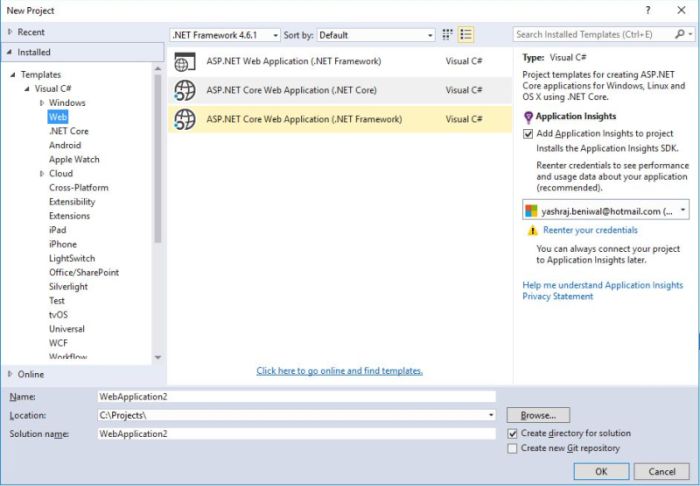The width and height of the screenshot is (700, 486).
Task: Open the account email dropdown
Action: pos(606,211)
